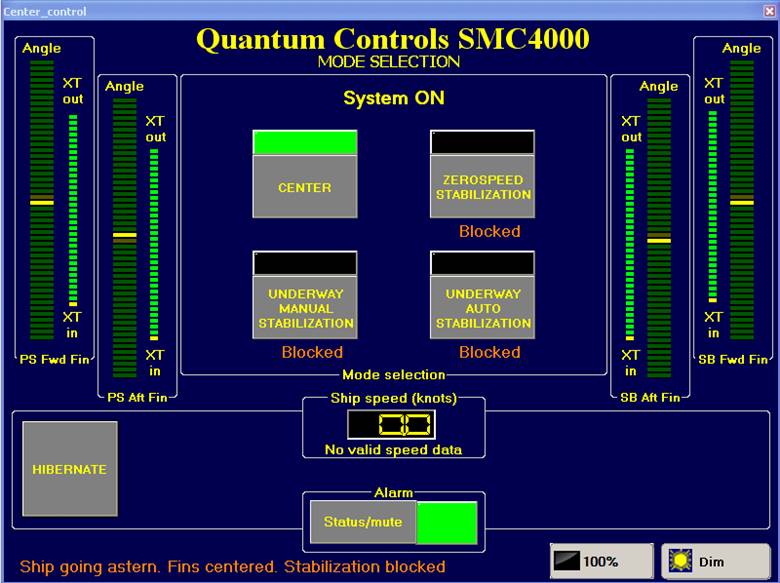Set brightness to 100%
The width and height of the screenshot is (780, 583).
[601, 561]
